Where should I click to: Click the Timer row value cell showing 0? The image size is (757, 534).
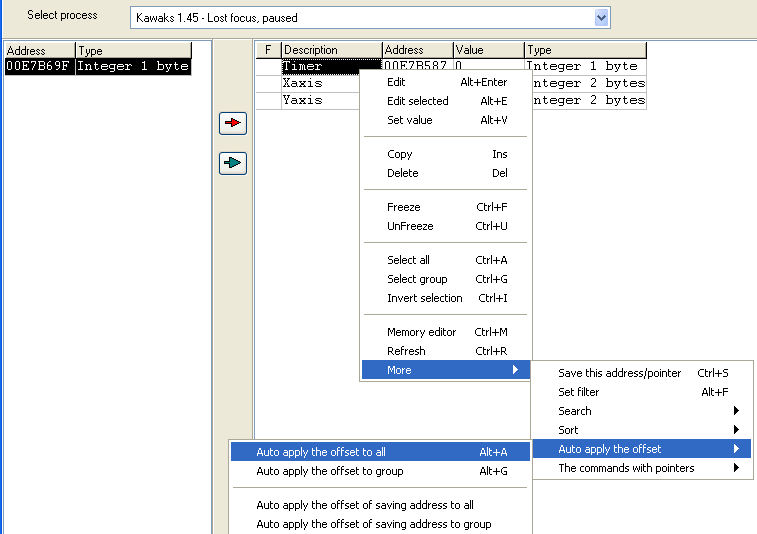click(x=489, y=66)
